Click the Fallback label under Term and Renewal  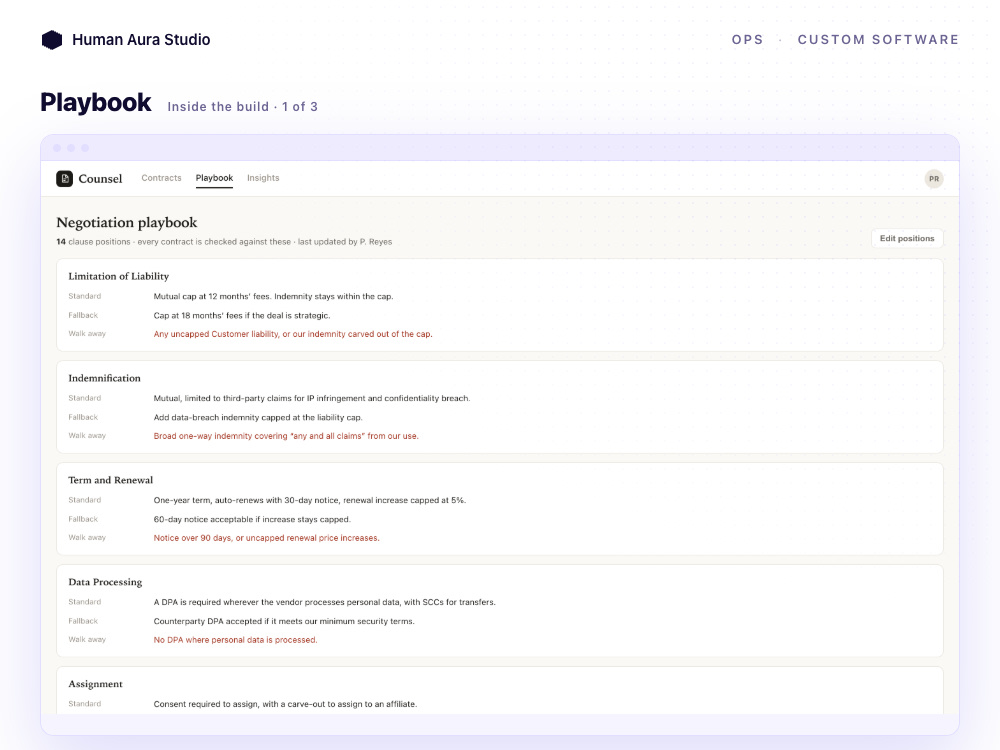pos(83,519)
